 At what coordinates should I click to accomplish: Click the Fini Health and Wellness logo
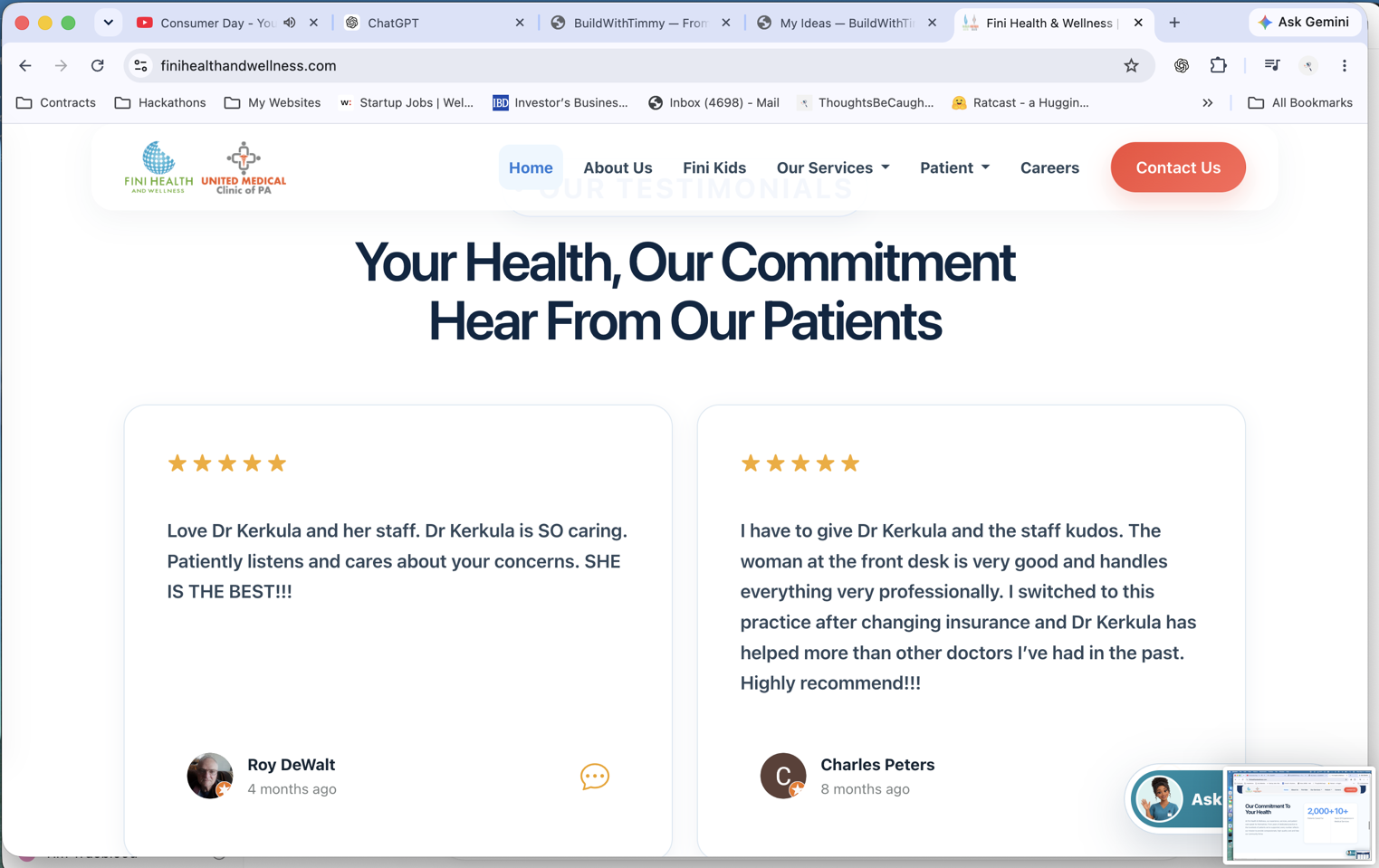tap(158, 167)
